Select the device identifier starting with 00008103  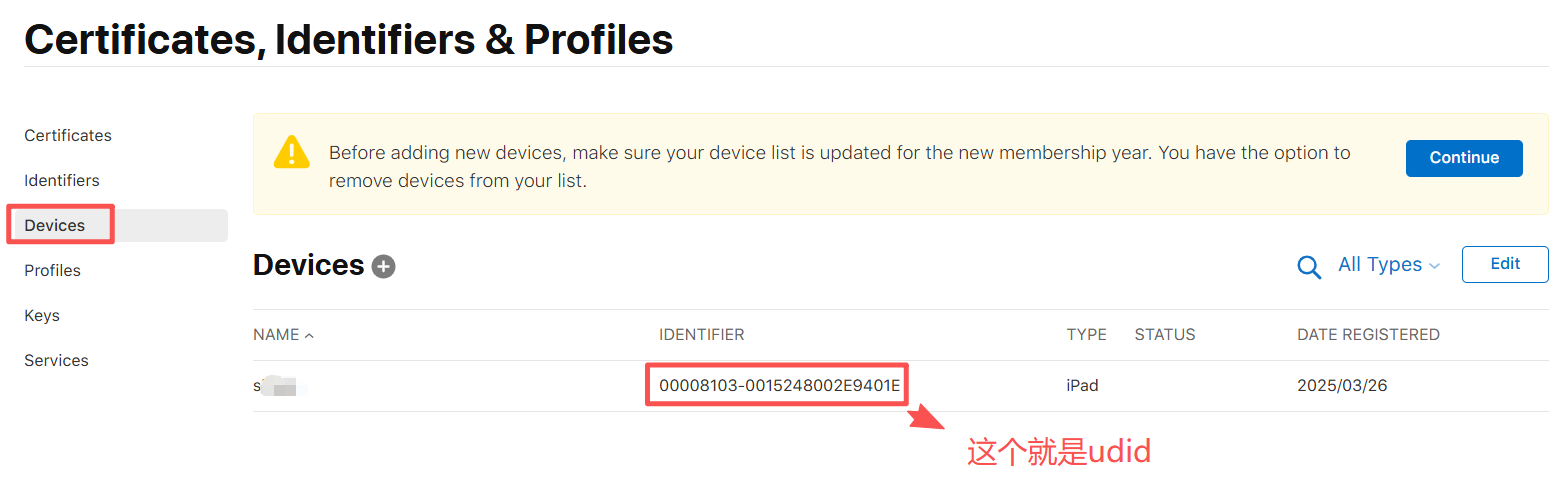779,385
